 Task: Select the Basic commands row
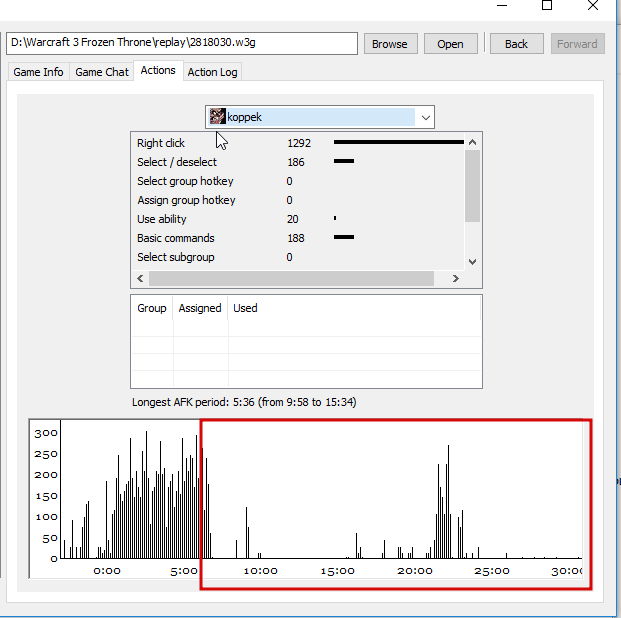[x=297, y=238]
